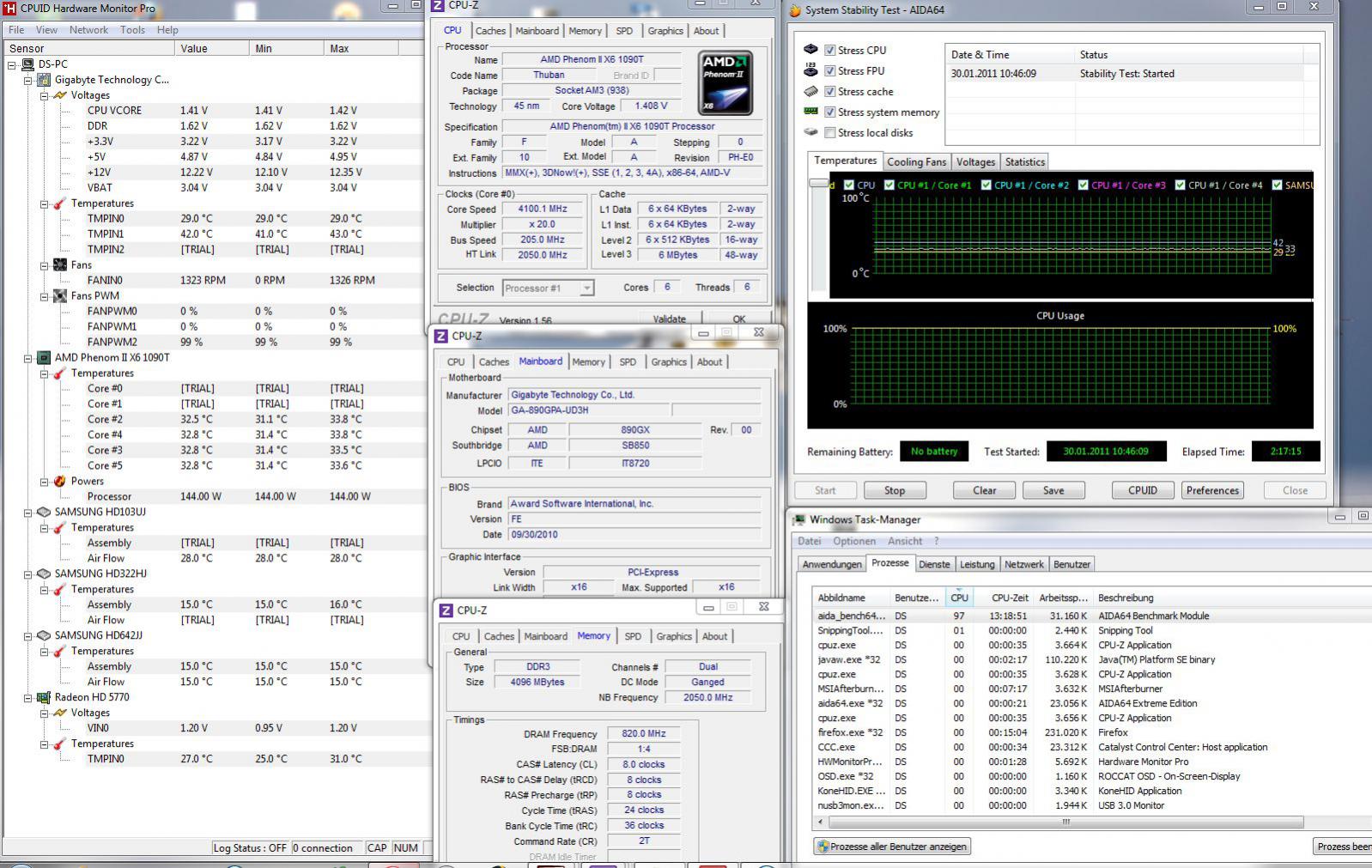Click the CPUID Hardware Monitor Pro title icon

[x=10, y=8]
